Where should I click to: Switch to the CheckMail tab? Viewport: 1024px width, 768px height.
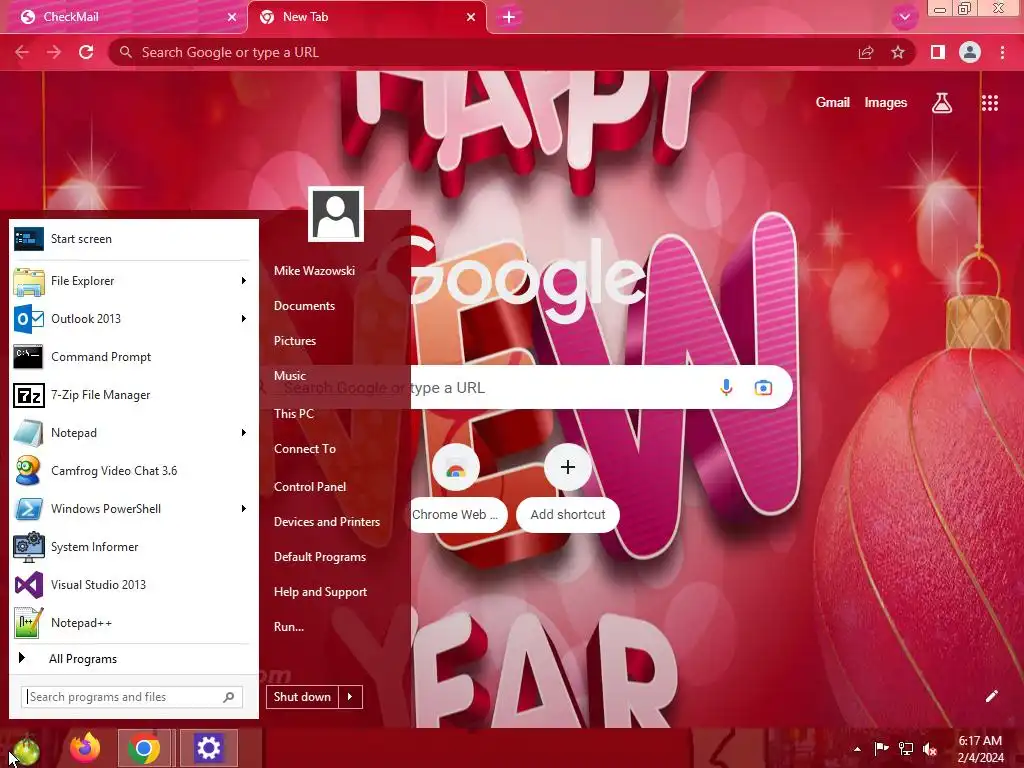[x=123, y=17]
